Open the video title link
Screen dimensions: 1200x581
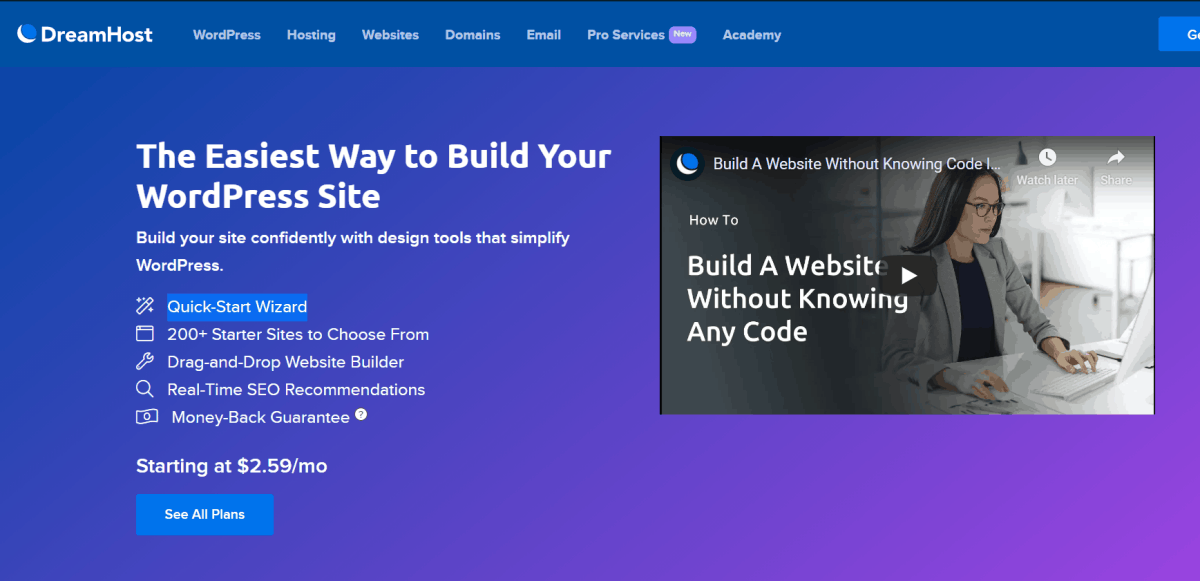point(857,164)
